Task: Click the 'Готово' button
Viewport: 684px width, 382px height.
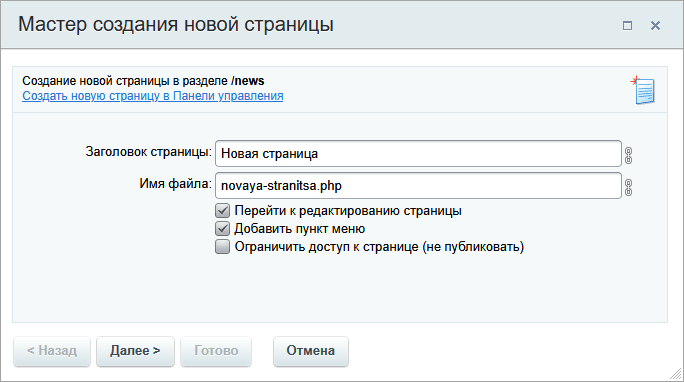Action: pyautogui.click(x=216, y=351)
